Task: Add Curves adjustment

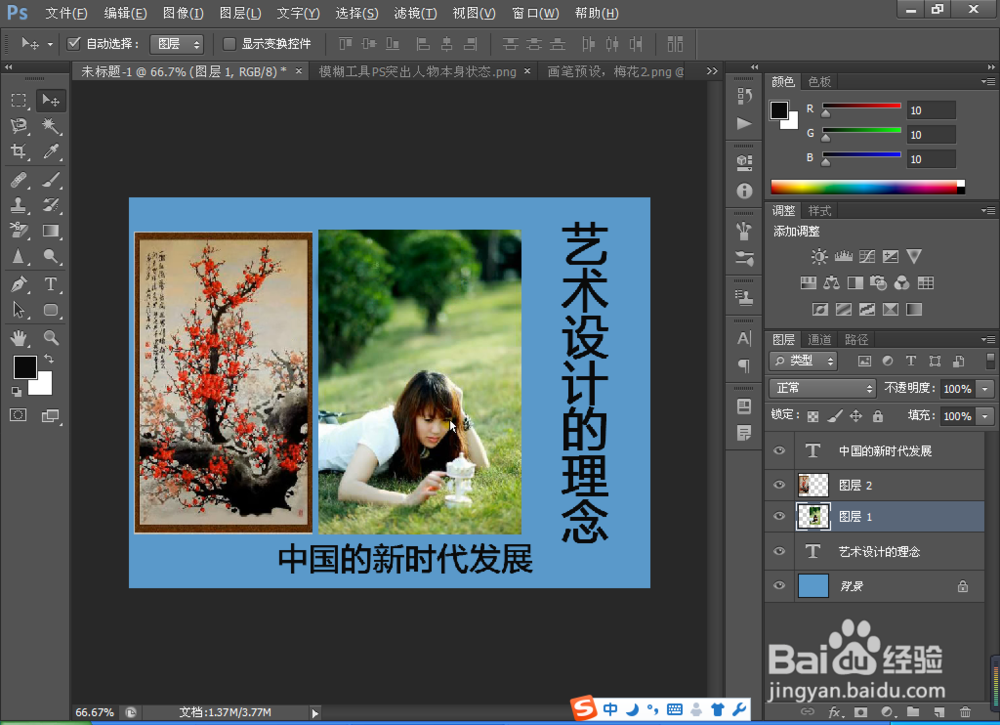Action: 867,256
